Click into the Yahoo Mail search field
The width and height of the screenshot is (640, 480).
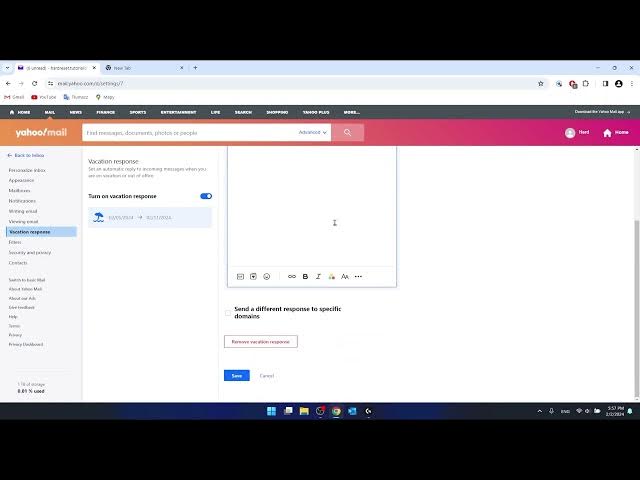point(190,133)
